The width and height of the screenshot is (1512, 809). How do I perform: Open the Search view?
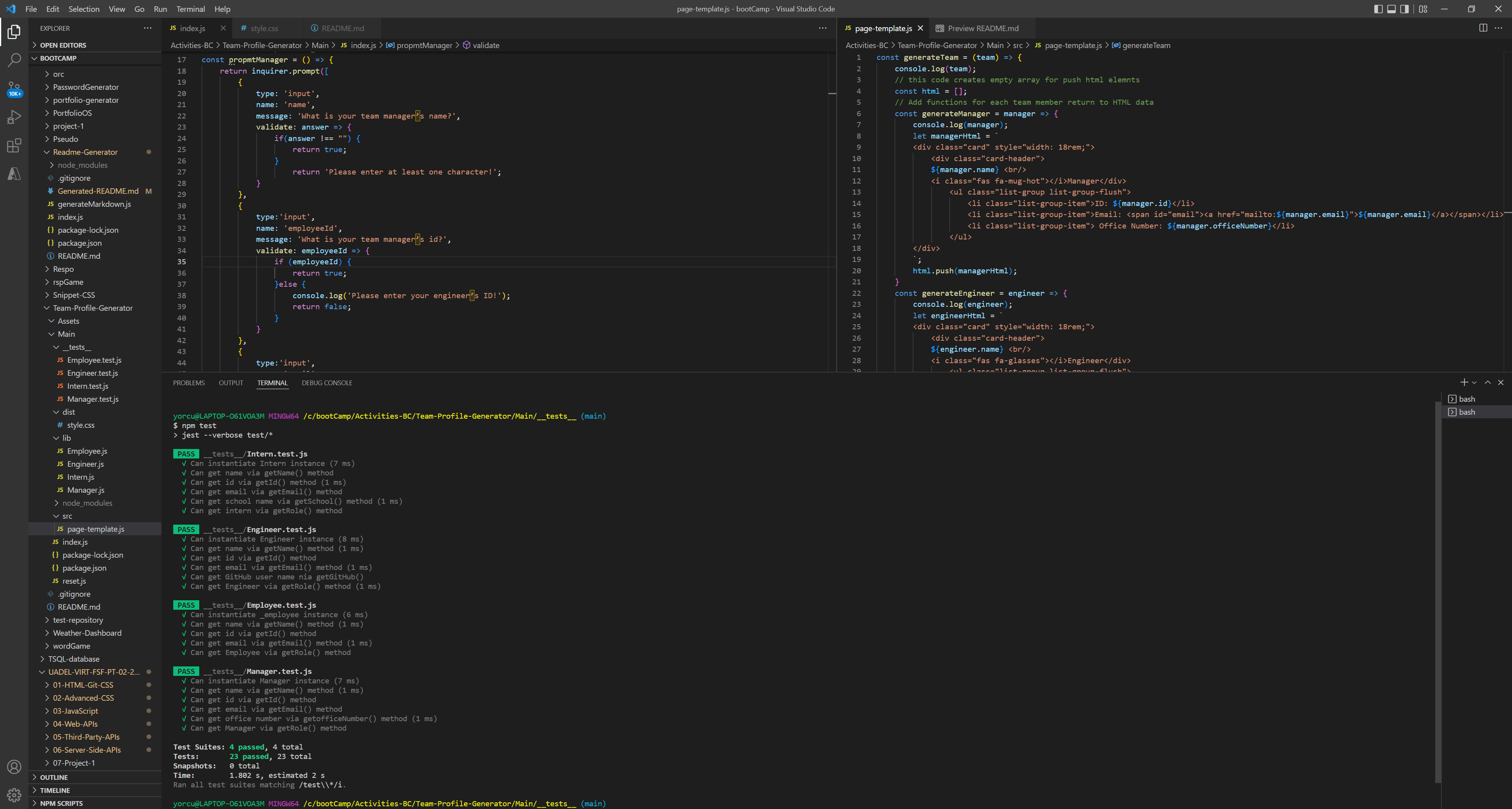click(x=14, y=60)
